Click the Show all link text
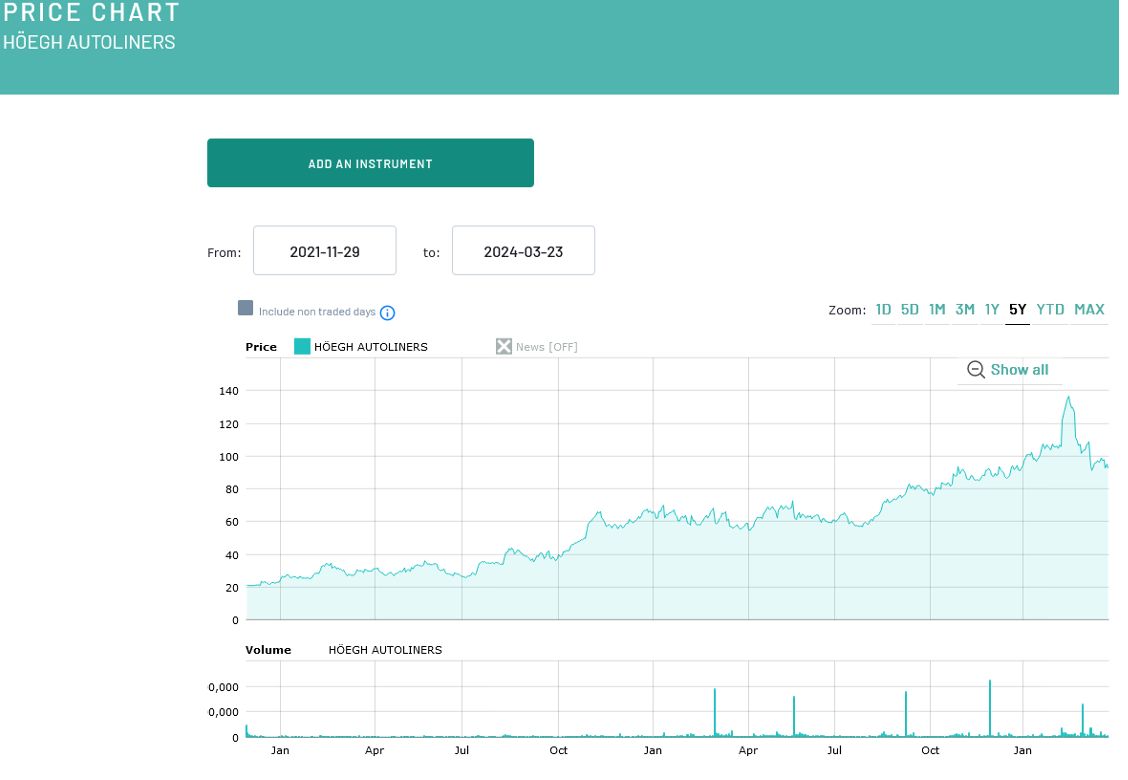This screenshot has width=1128, height=780. (x=1019, y=370)
